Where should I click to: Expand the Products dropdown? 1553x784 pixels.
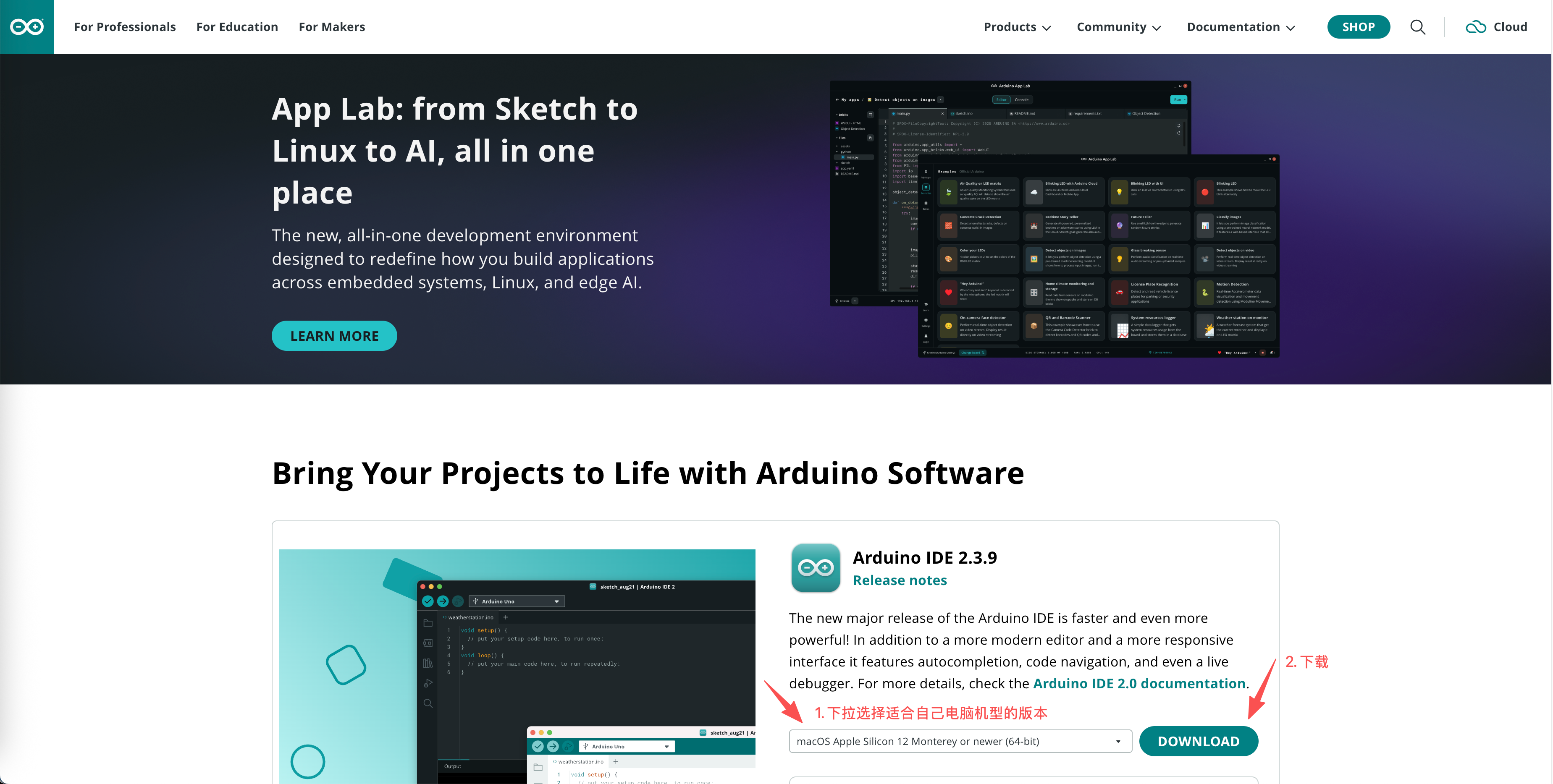[1017, 27]
